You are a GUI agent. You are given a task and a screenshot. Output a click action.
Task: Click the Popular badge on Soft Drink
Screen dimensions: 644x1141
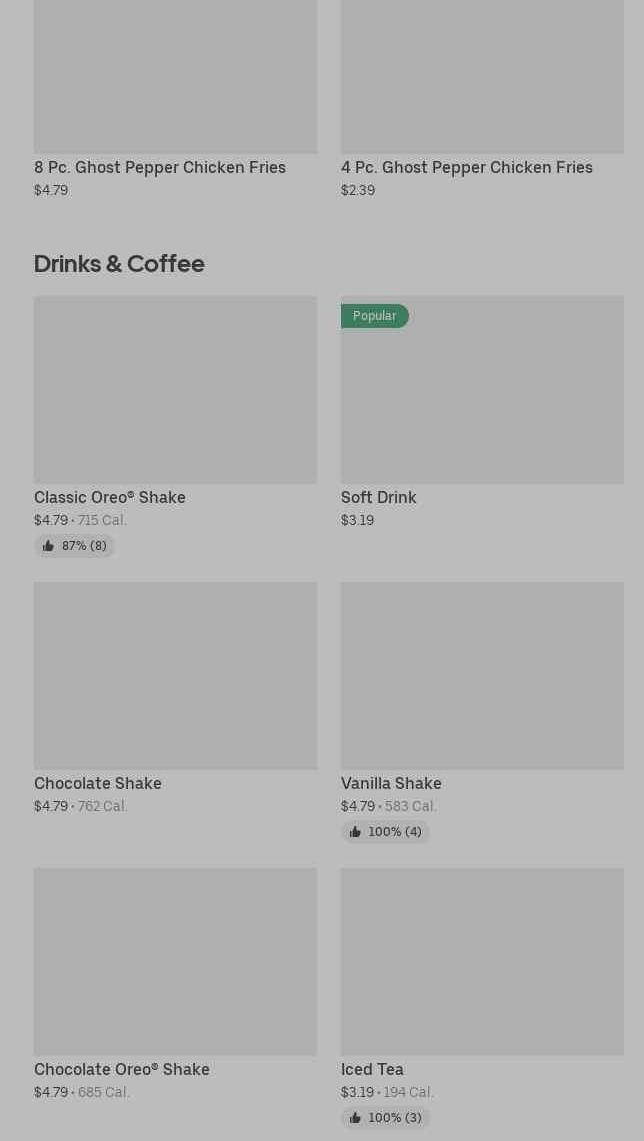click(375, 316)
